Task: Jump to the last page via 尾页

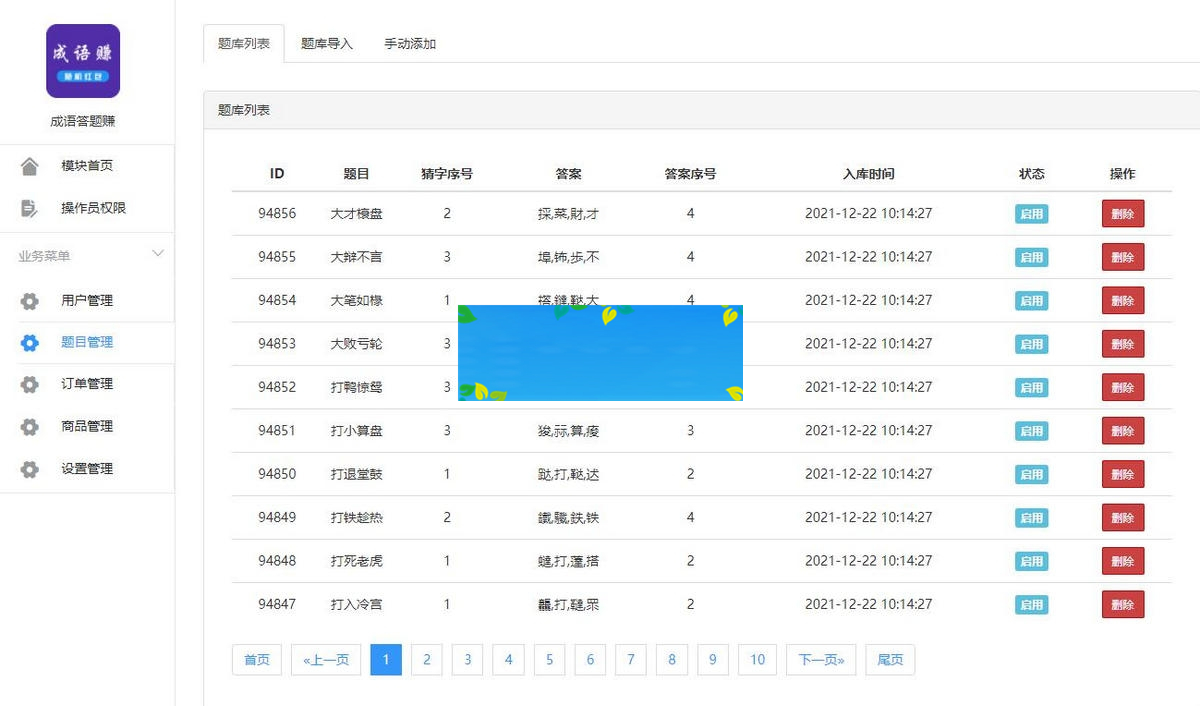Action: tap(889, 659)
